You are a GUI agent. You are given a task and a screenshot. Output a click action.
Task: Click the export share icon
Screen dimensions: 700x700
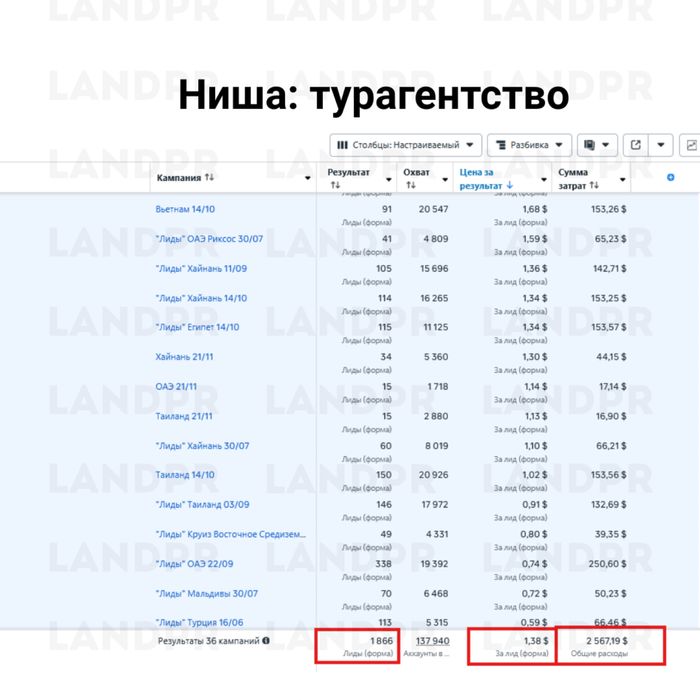tap(635, 145)
